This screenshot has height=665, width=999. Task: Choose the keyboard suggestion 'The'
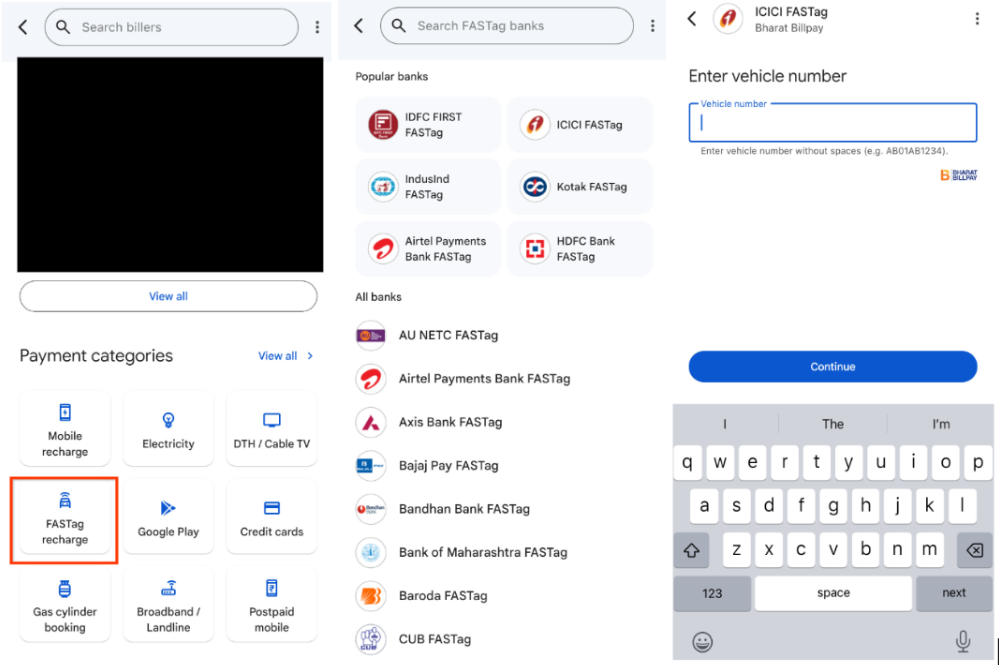click(832, 424)
